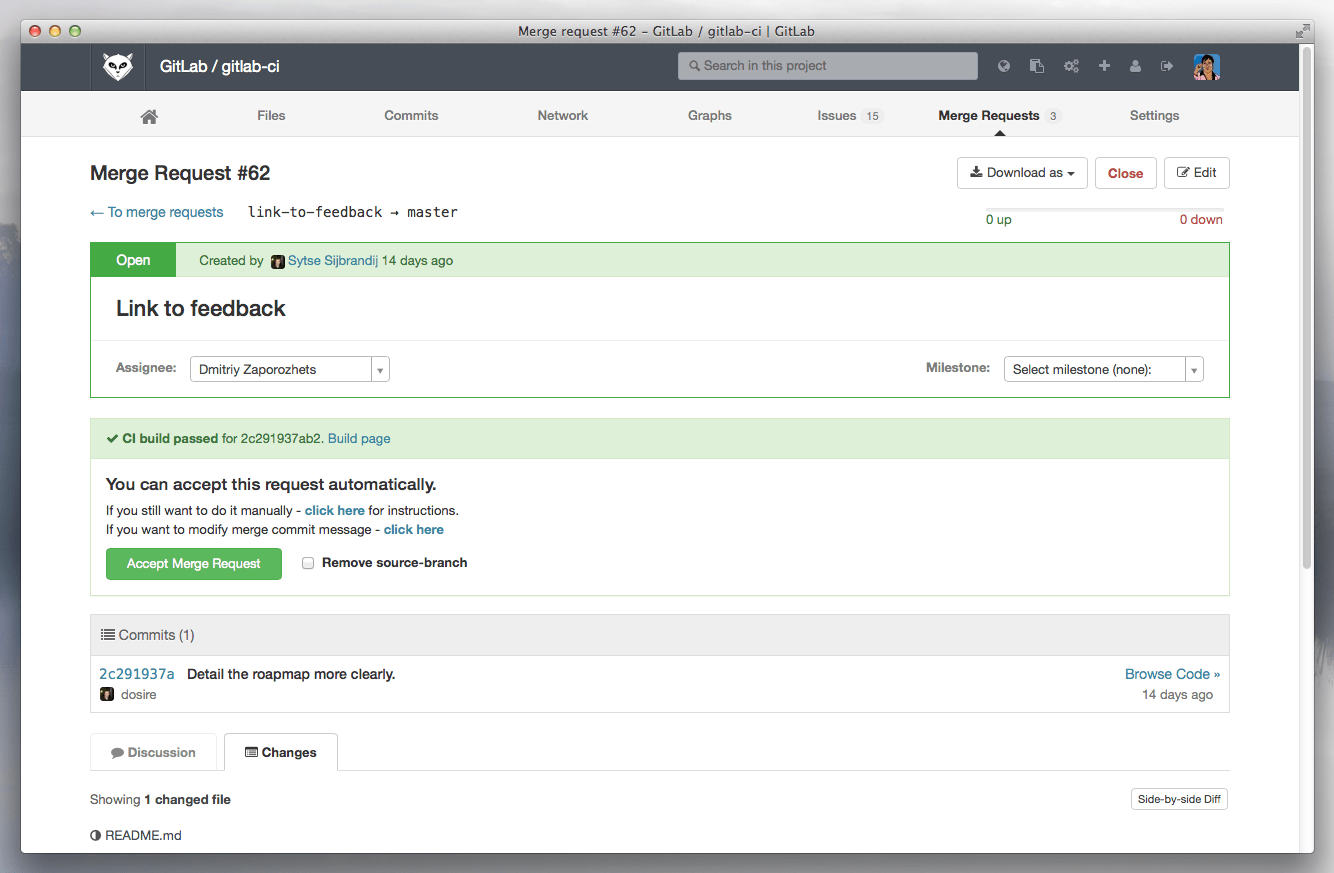Viewport: 1334px width, 873px height.
Task: Click the Side-by-side Diff button
Action: click(1179, 799)
